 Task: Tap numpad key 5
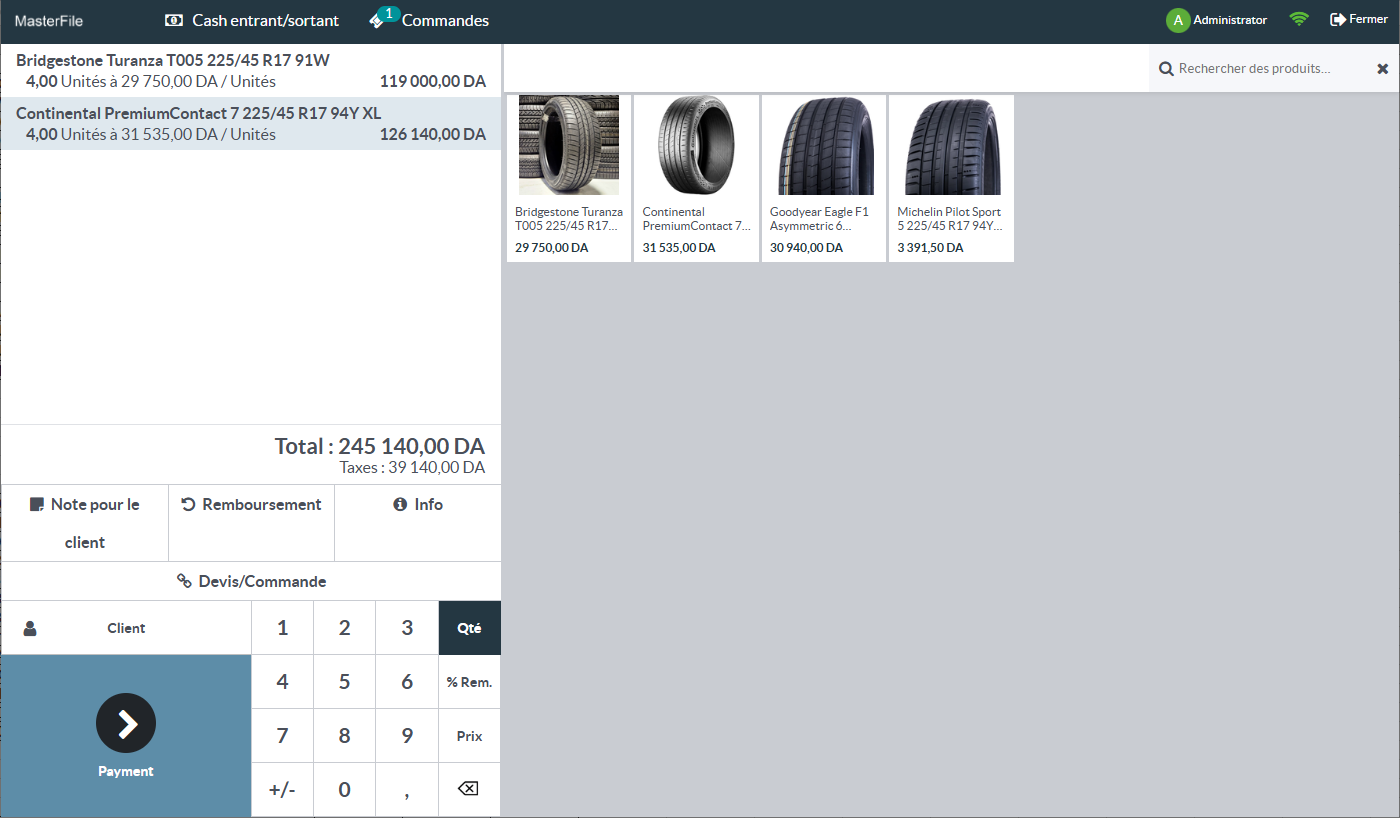click(x=344, y=682)
